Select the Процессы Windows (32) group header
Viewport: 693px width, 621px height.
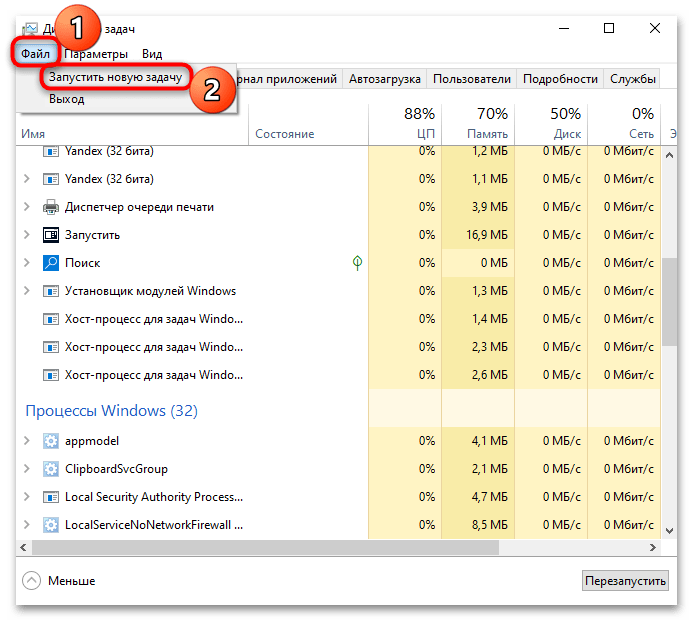111,411
